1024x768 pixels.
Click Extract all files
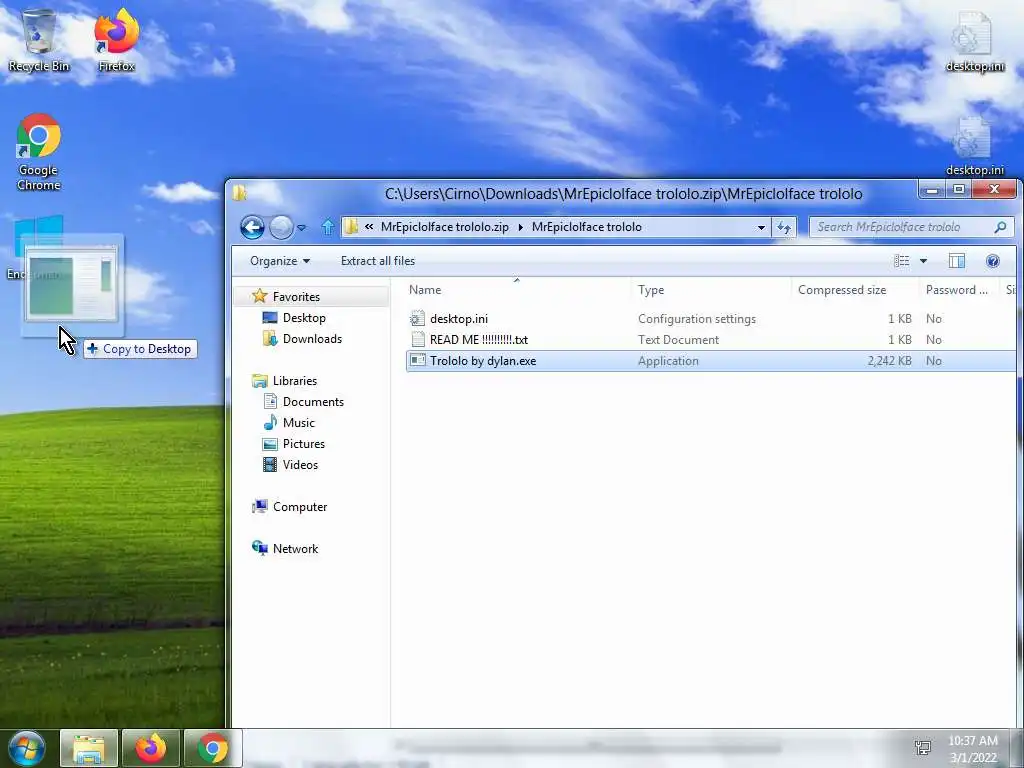[377, 261]
